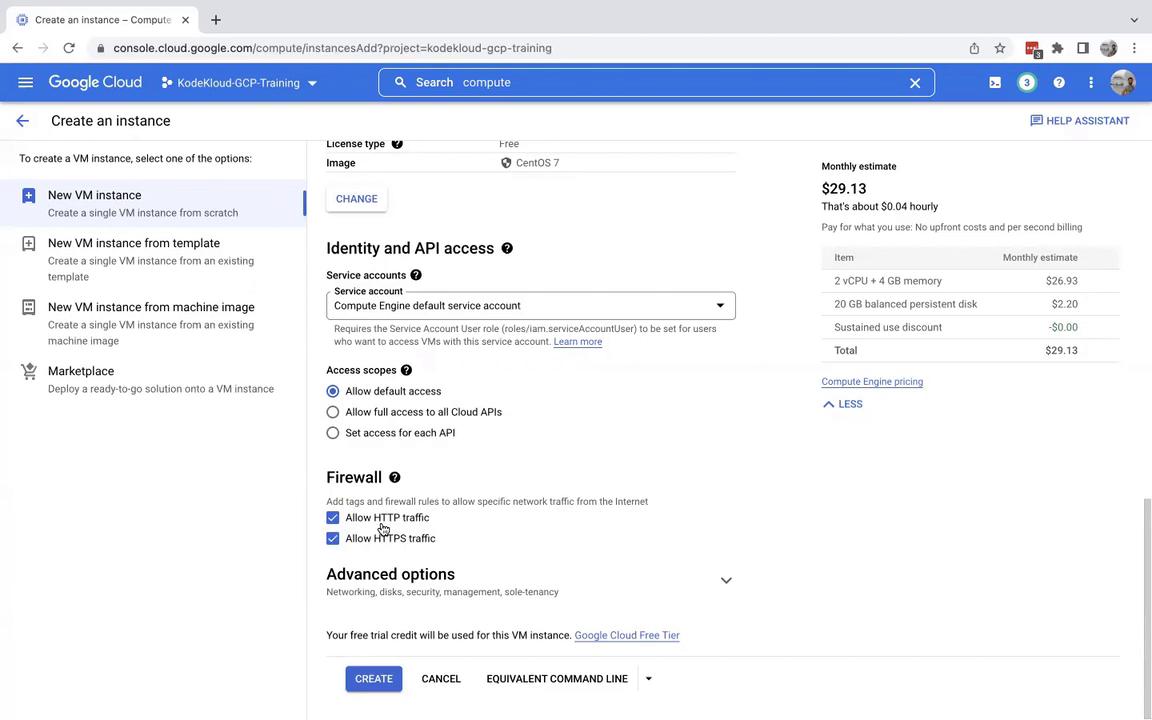Viewport: 1152px width, 720px height.
Task: Click the Sustained use discount row
Action: (970, 328)
